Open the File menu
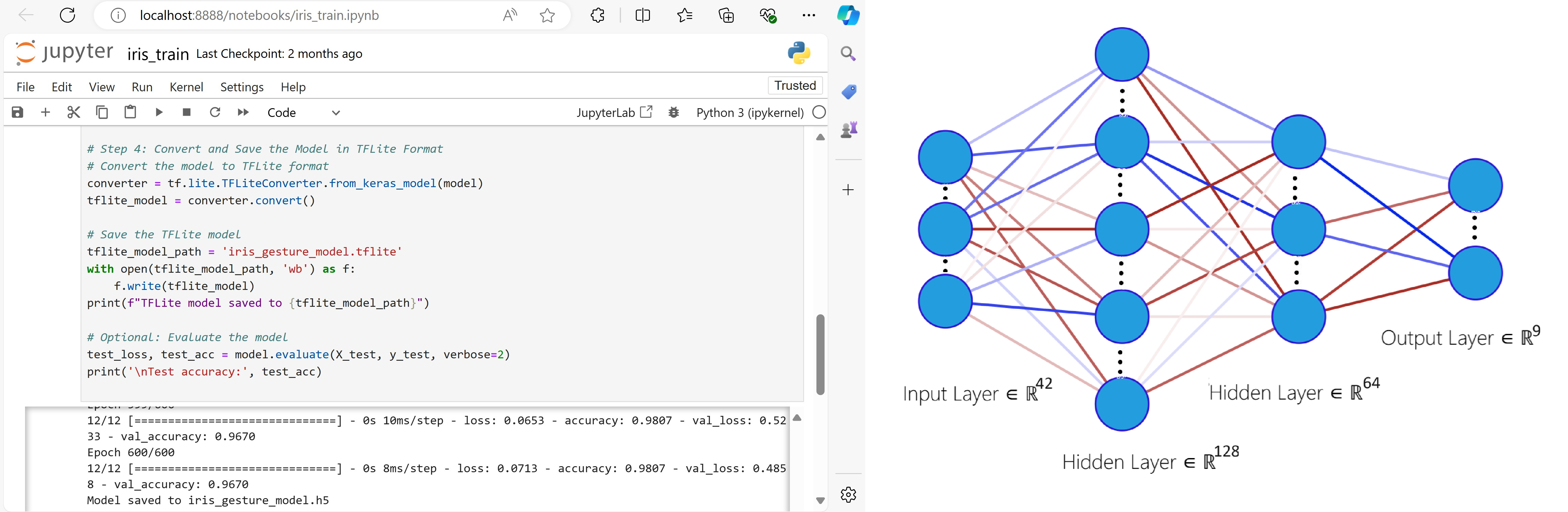The height and width of the screenshot is (512, 1568). 26,87
